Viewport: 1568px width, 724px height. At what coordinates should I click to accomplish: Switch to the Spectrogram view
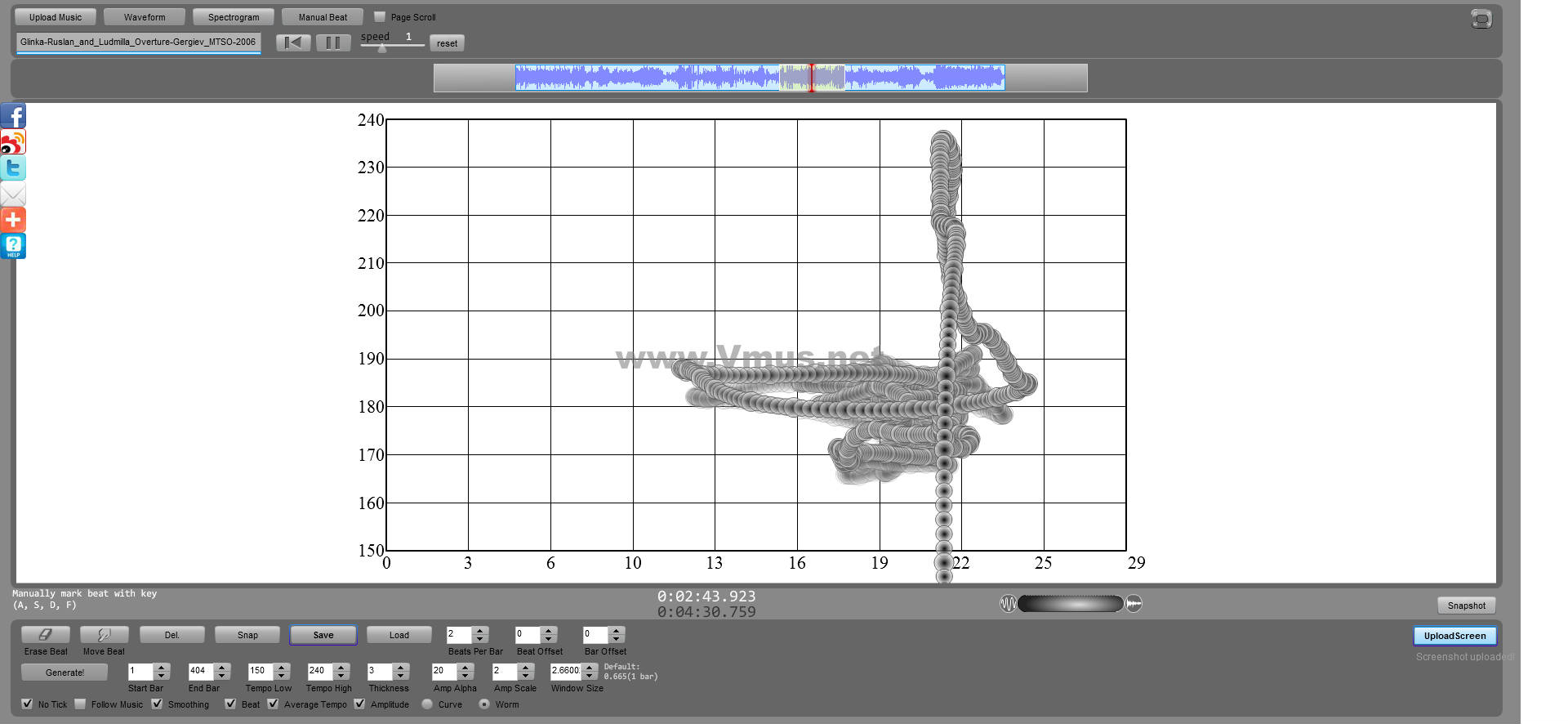[234, 17]
